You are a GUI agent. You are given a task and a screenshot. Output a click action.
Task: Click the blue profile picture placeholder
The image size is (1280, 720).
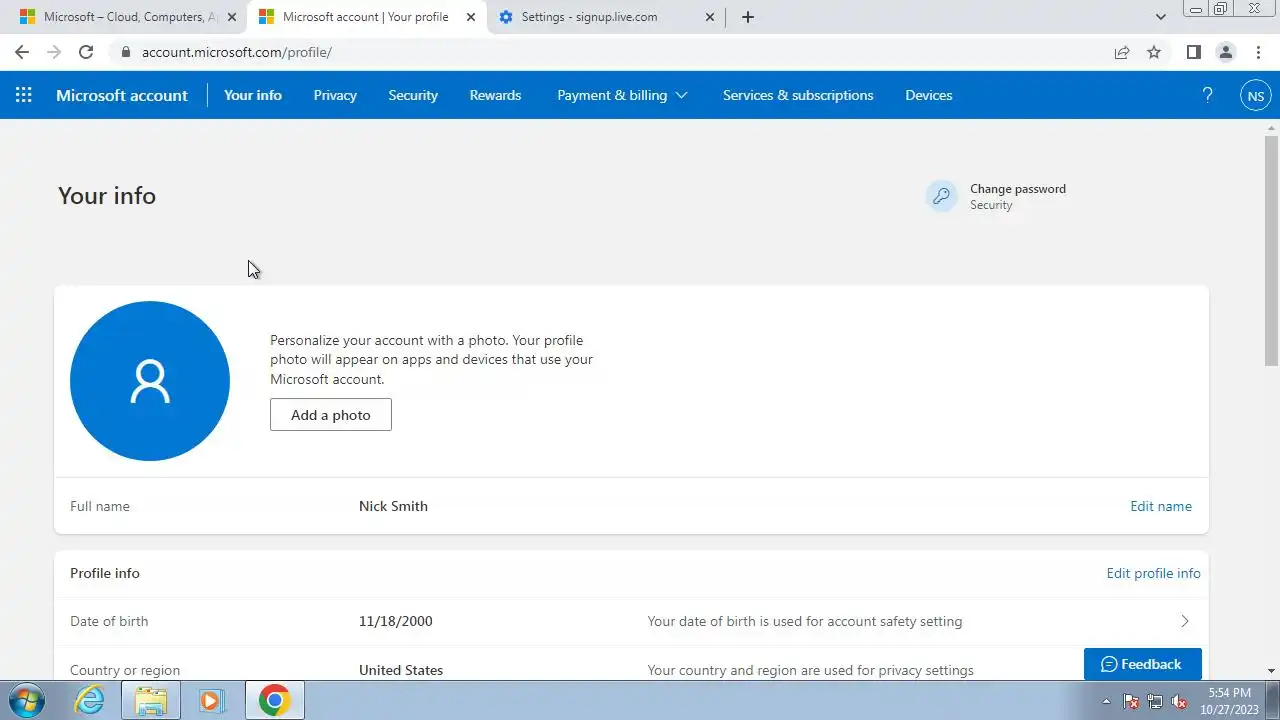(x=150, y=381)
